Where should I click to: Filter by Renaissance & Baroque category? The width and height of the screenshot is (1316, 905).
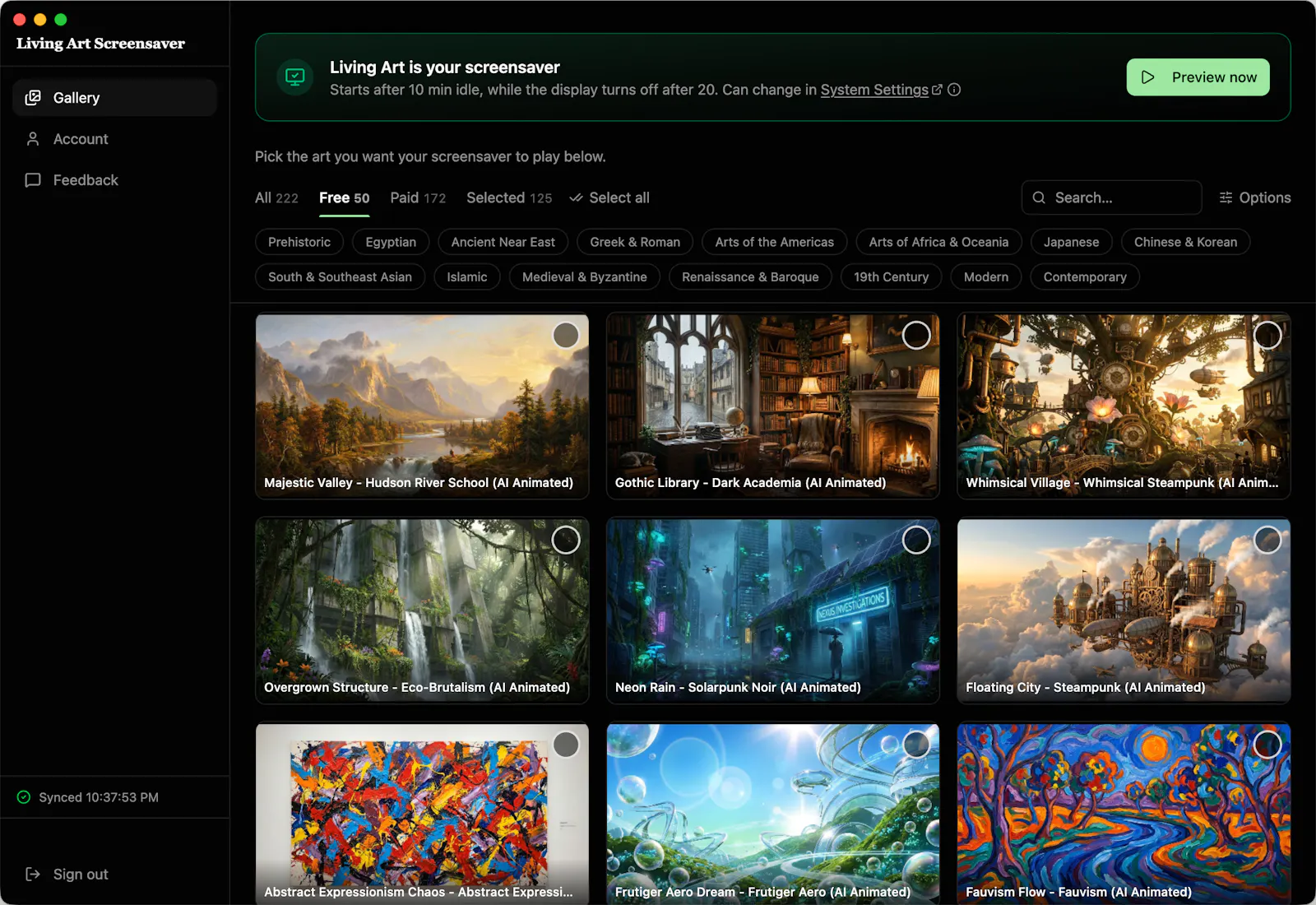[x=750, y=277]
